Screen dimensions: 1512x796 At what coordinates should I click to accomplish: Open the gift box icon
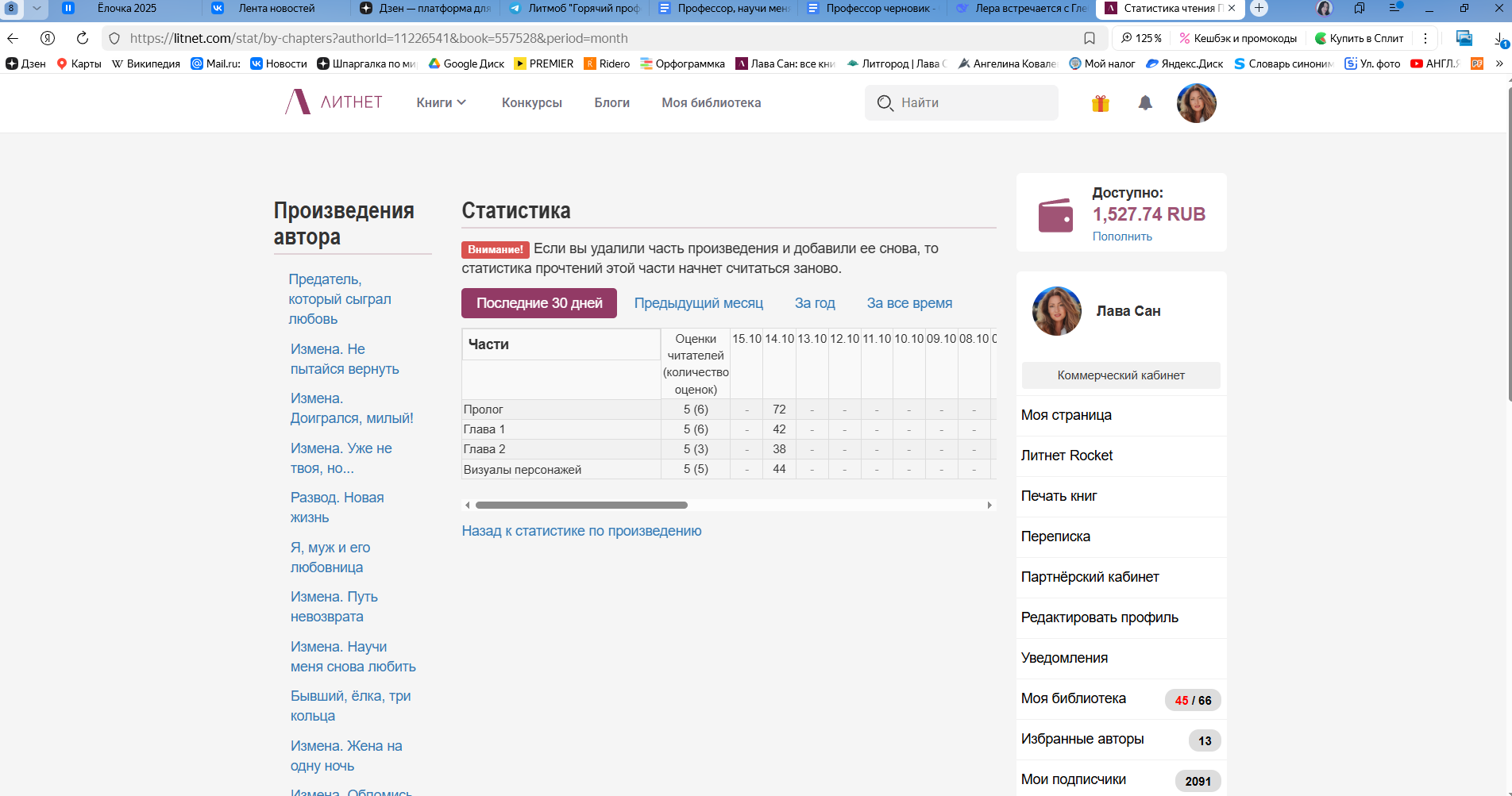1100,103
